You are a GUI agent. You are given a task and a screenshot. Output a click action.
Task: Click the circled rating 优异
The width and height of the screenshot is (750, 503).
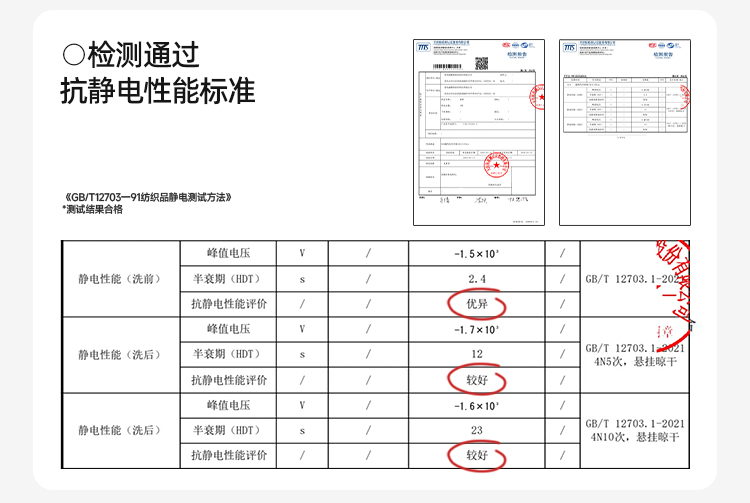click(x=477, y=304)
